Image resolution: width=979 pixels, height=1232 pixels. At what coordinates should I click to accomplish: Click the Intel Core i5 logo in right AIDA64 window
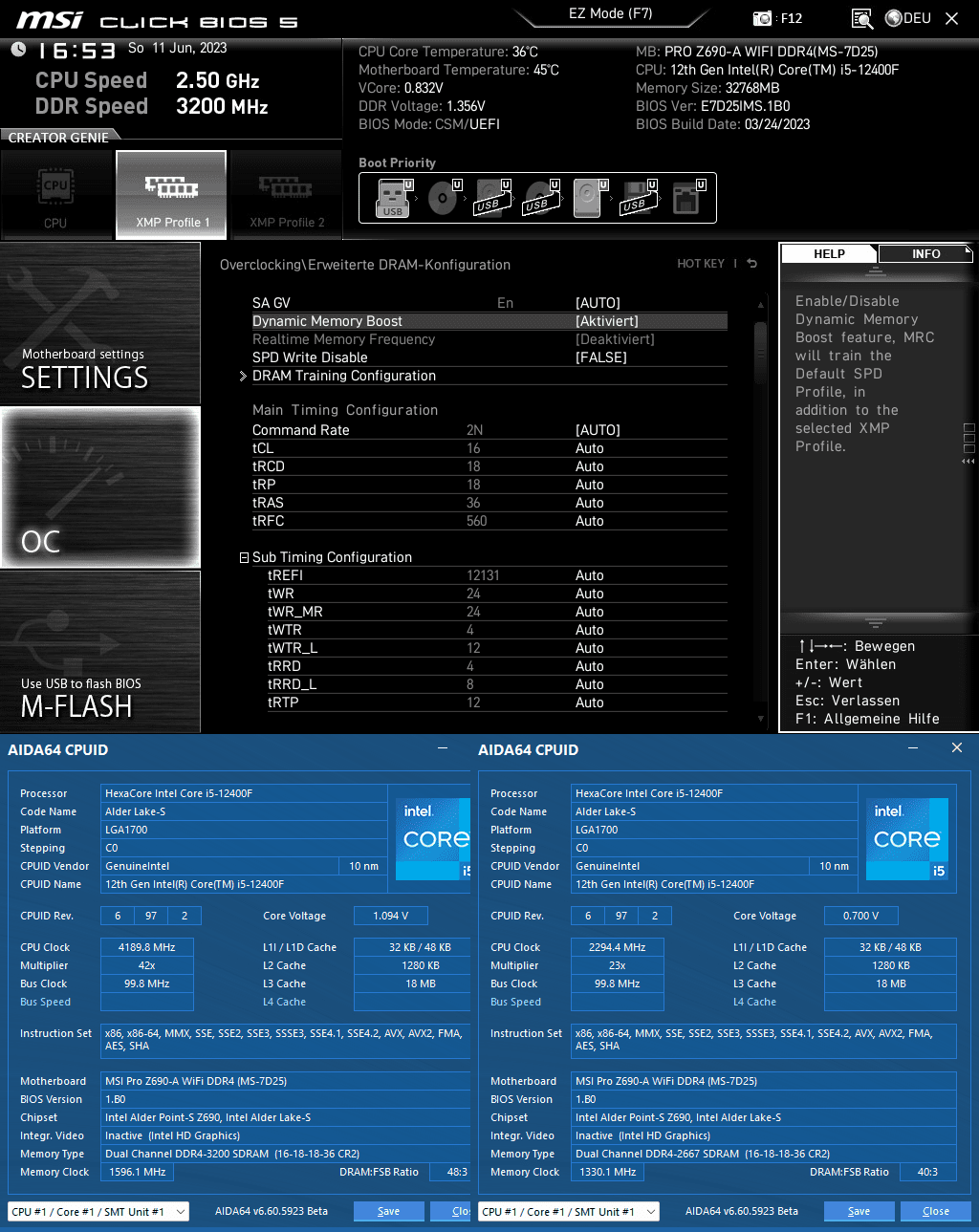coord(906,838)
